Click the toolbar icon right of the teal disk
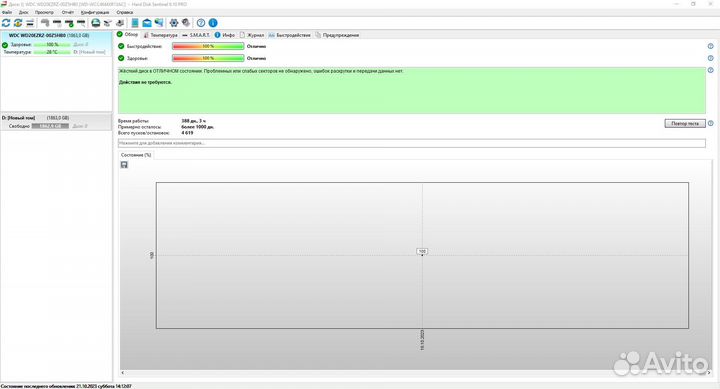 (x=107, y=23)
